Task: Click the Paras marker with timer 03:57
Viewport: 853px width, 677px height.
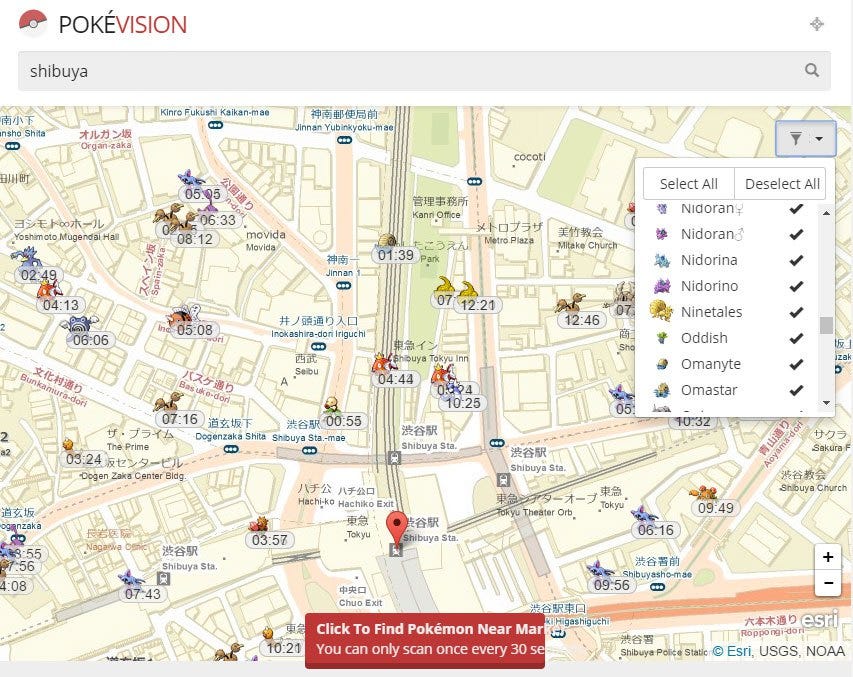Action: coord(259,524)
